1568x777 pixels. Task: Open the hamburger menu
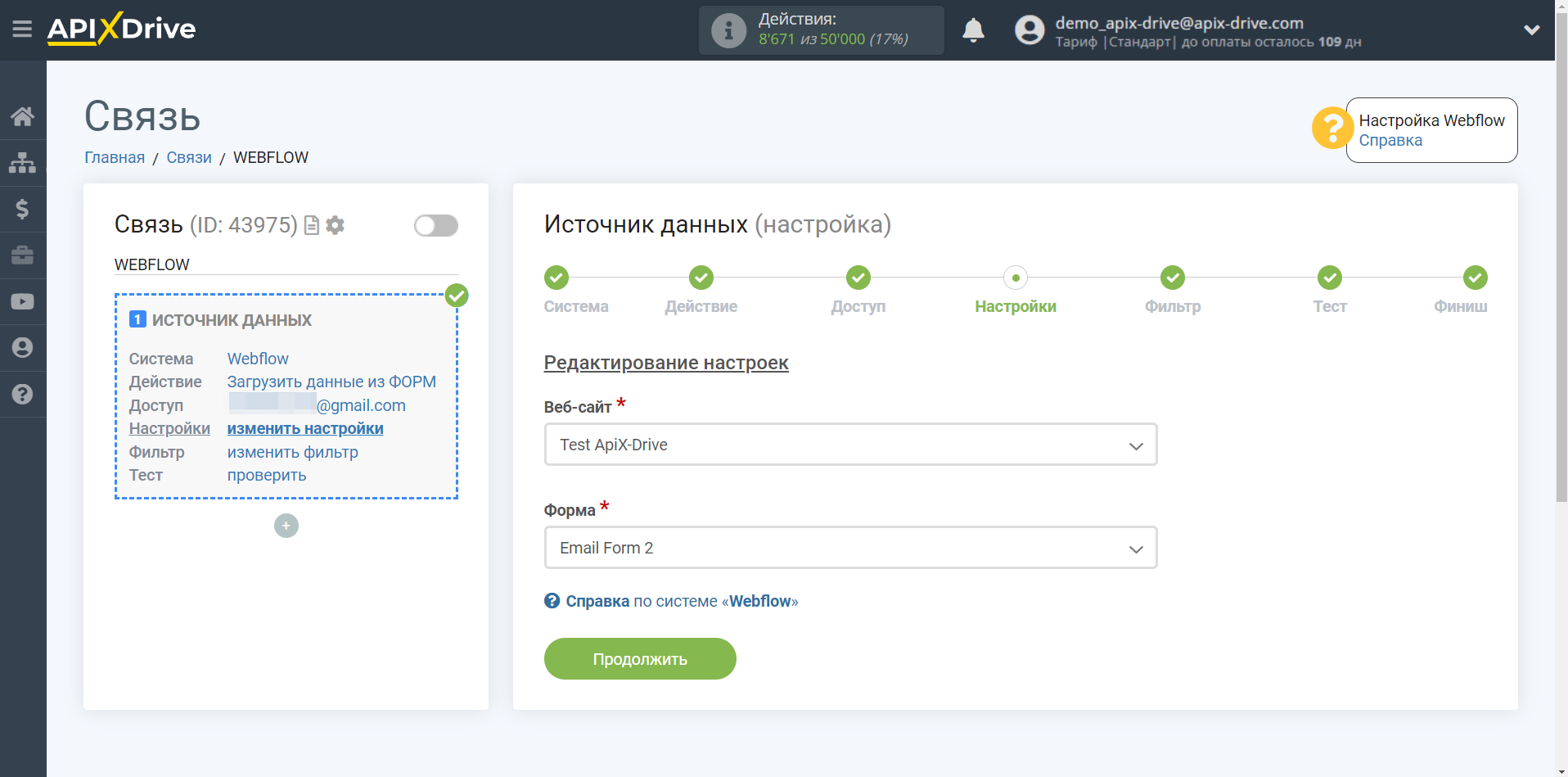tap(22, 29)
